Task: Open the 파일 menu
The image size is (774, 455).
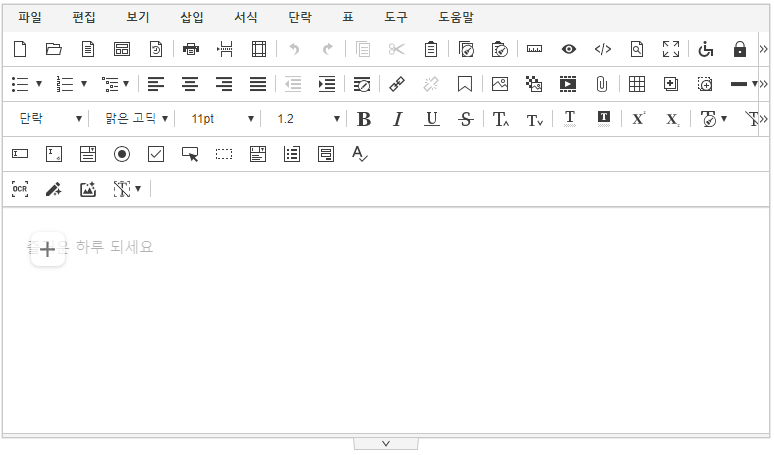Action: pyautogui.click(x=30, y=17)
